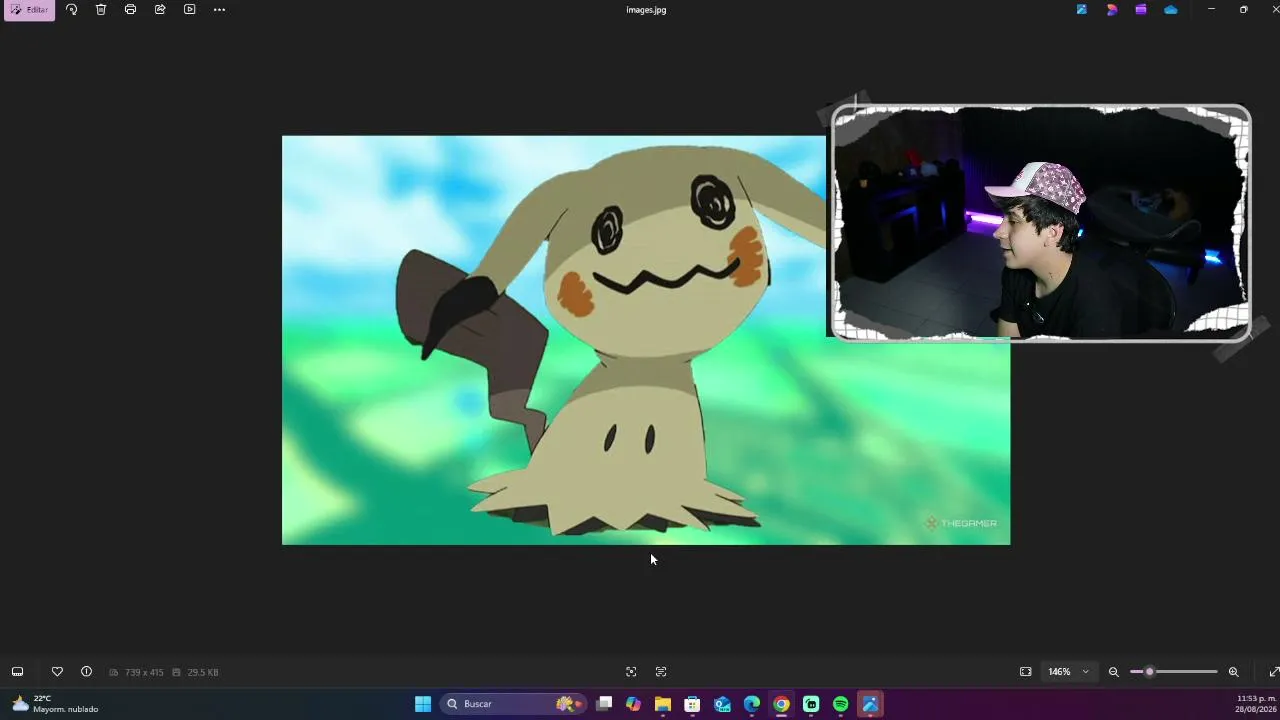
Task: Click the Mimikyu image in the viewer
Action: click(646, 340)
